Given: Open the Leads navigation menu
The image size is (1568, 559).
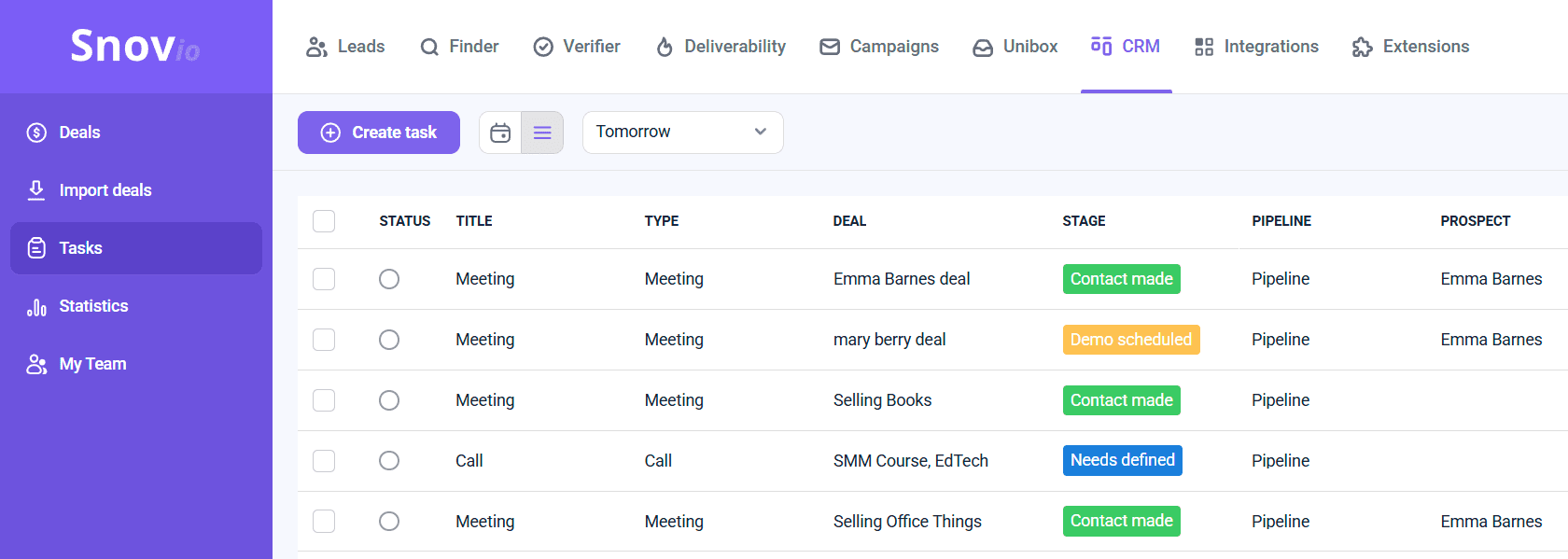Looking at the screenshot, I should (345, 47).
